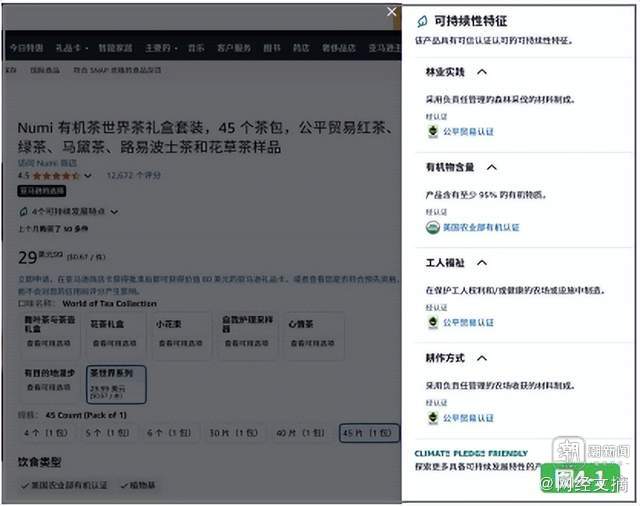640x506 pixels.
Task: Click the fair trade badge icon under 林业实践
Action: tap(433, 132)
